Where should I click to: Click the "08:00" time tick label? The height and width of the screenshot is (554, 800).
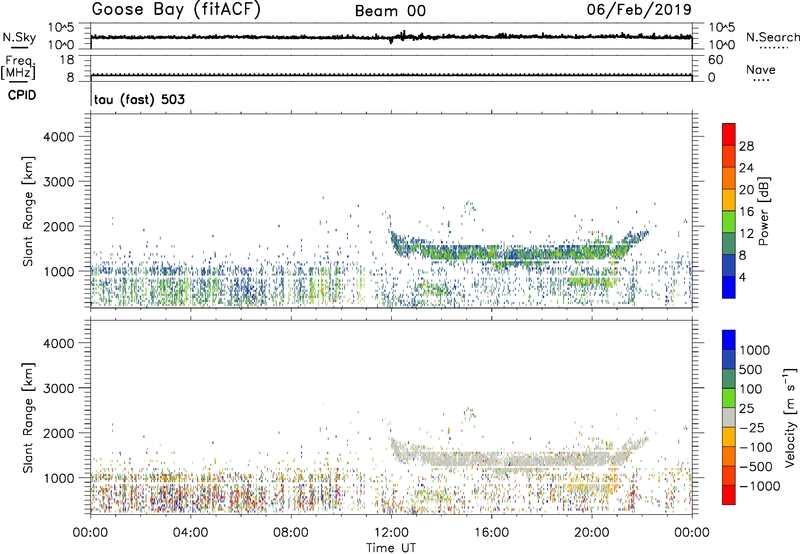tap(291, 533)
